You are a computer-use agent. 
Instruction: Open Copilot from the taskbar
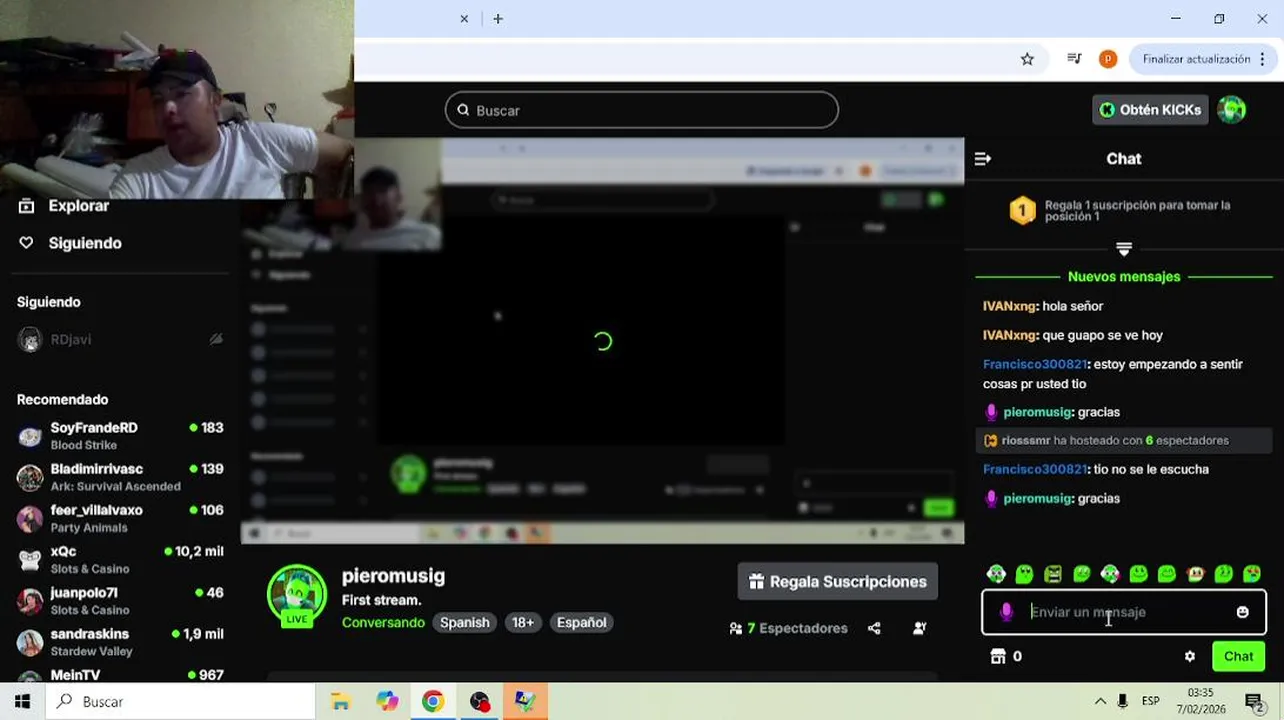(x=387, y=701)
